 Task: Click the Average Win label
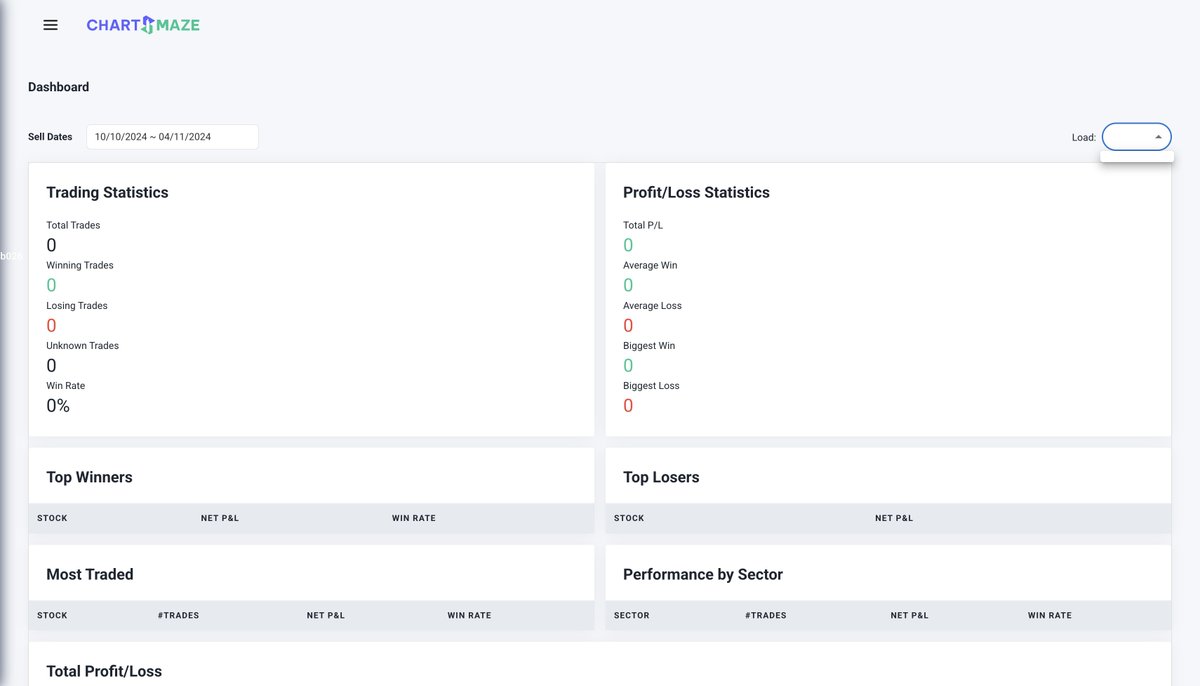click(x=650, y=265)
